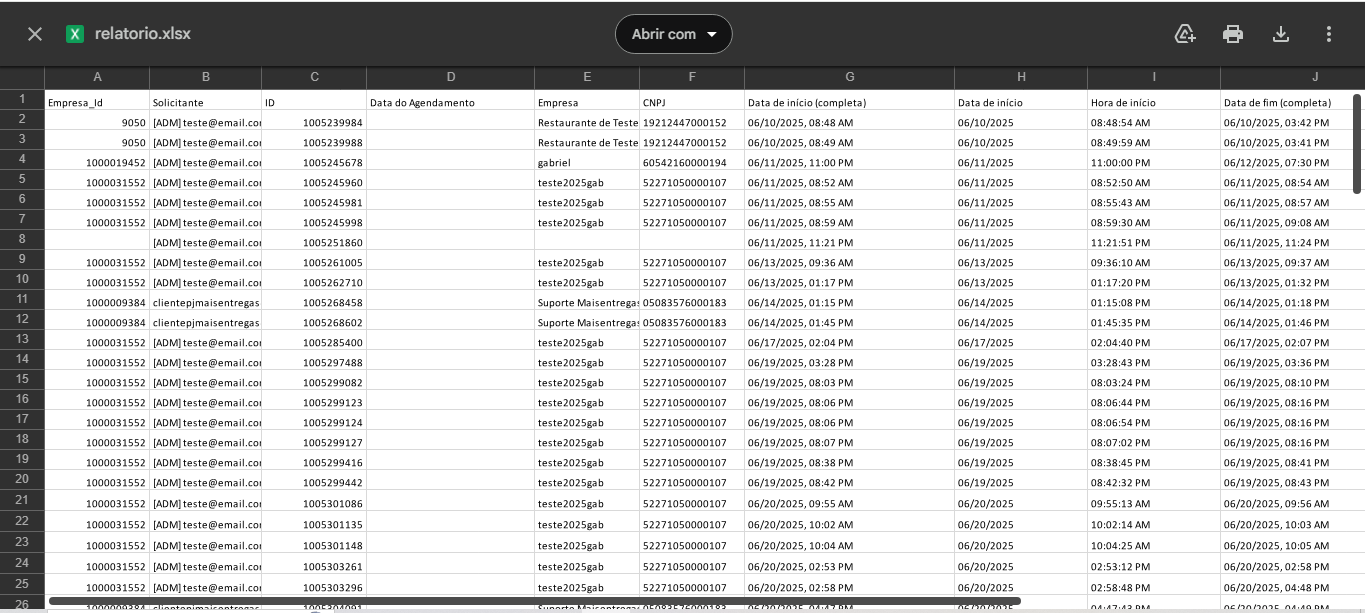Click the vertical scrollbar thumb
Screen dimensions: 1365x613
click(x=1357, y=144)
